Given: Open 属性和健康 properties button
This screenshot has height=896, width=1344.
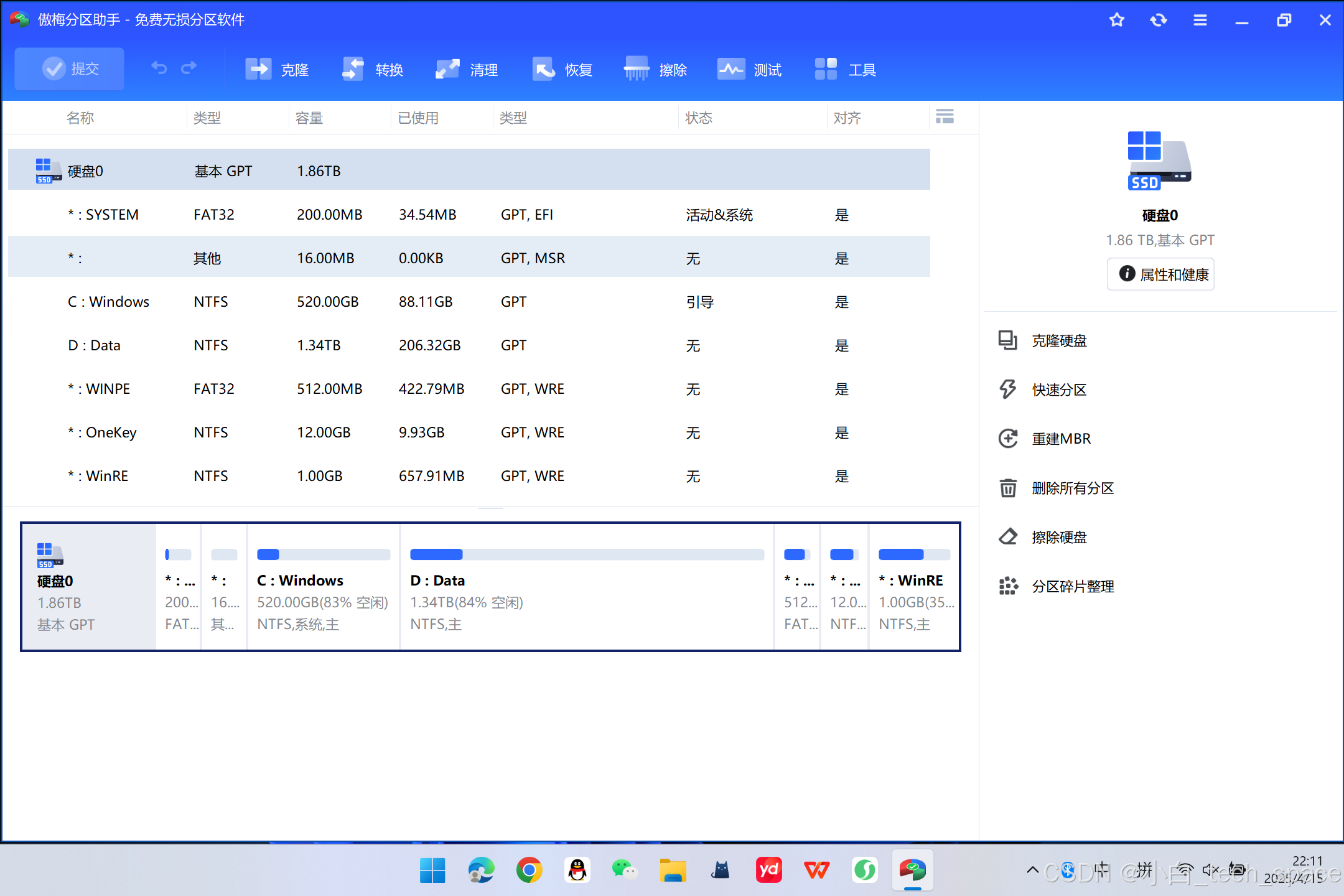Looking at the screenshot, I should (1161, 274).
